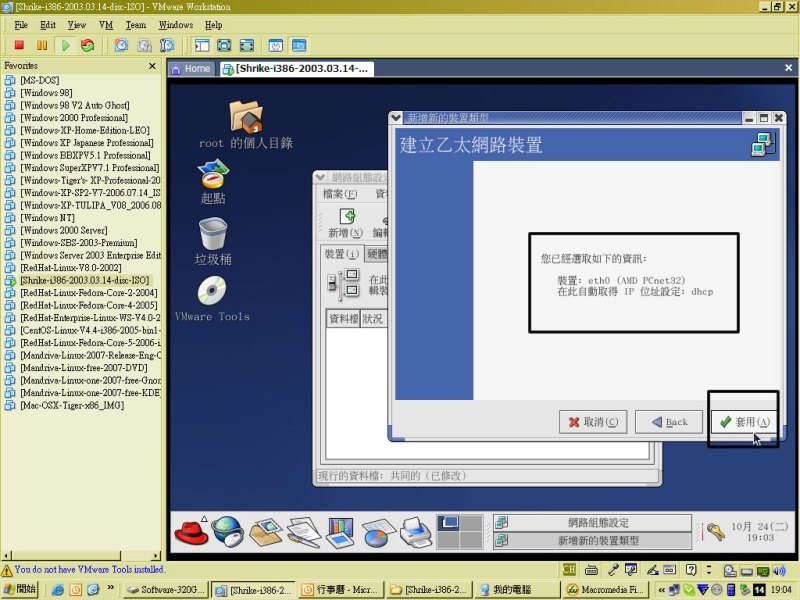Click the authentication keys icon in the panel
The width and height of the screenshot is (800, 600).
[714, 532]
